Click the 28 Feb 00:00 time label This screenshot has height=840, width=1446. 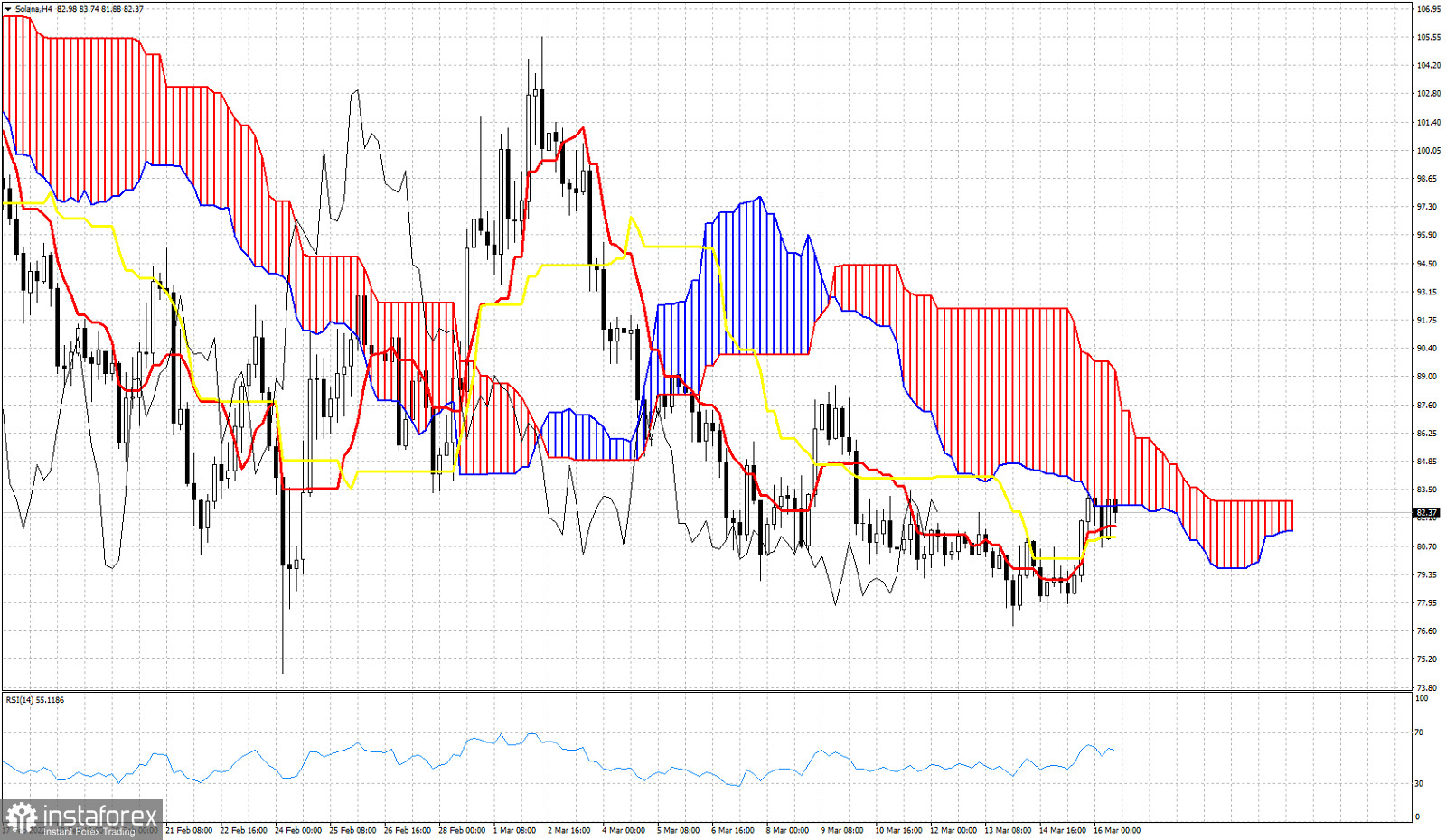click(x=462, y=830)
